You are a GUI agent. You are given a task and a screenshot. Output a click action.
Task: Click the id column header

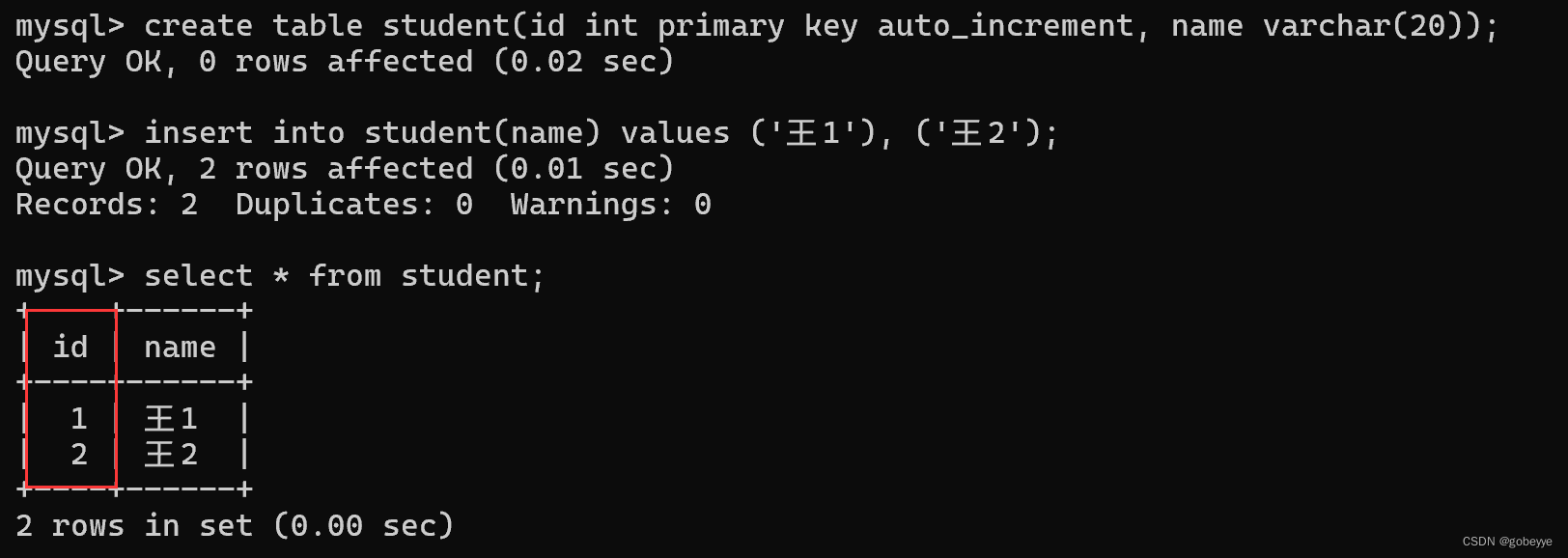(70, 348)
